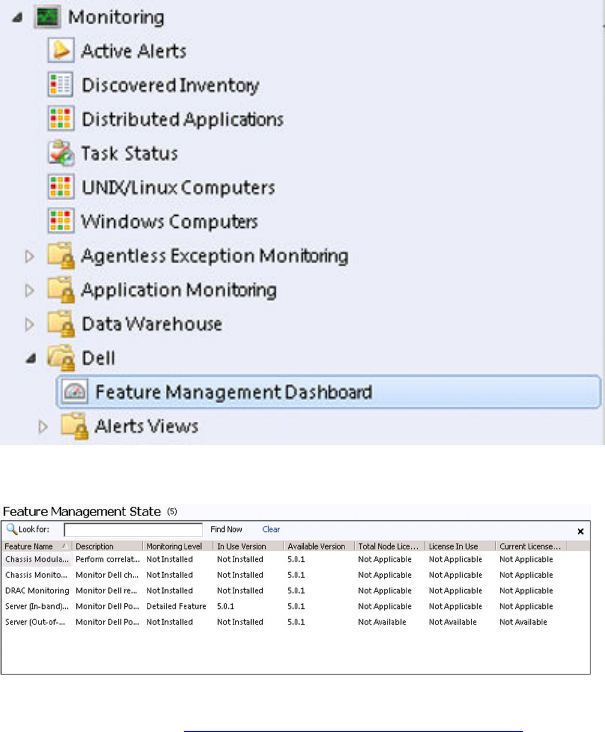Image resolution: width=605 pixels, height=732 pixels.
Task: Open Active Alerts view
Action: (x=134, y=51)
